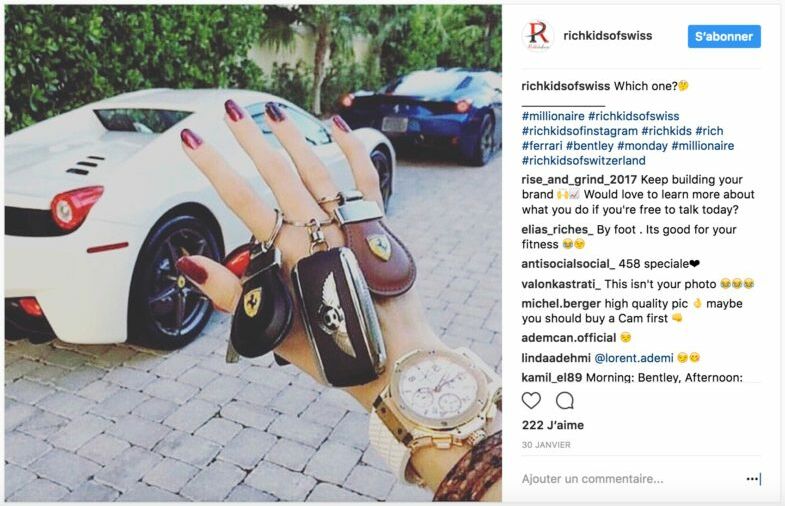Screen dimensions: 785x506
Task: Open the elias_riches_ commenter profile
Action: point(557,230)
